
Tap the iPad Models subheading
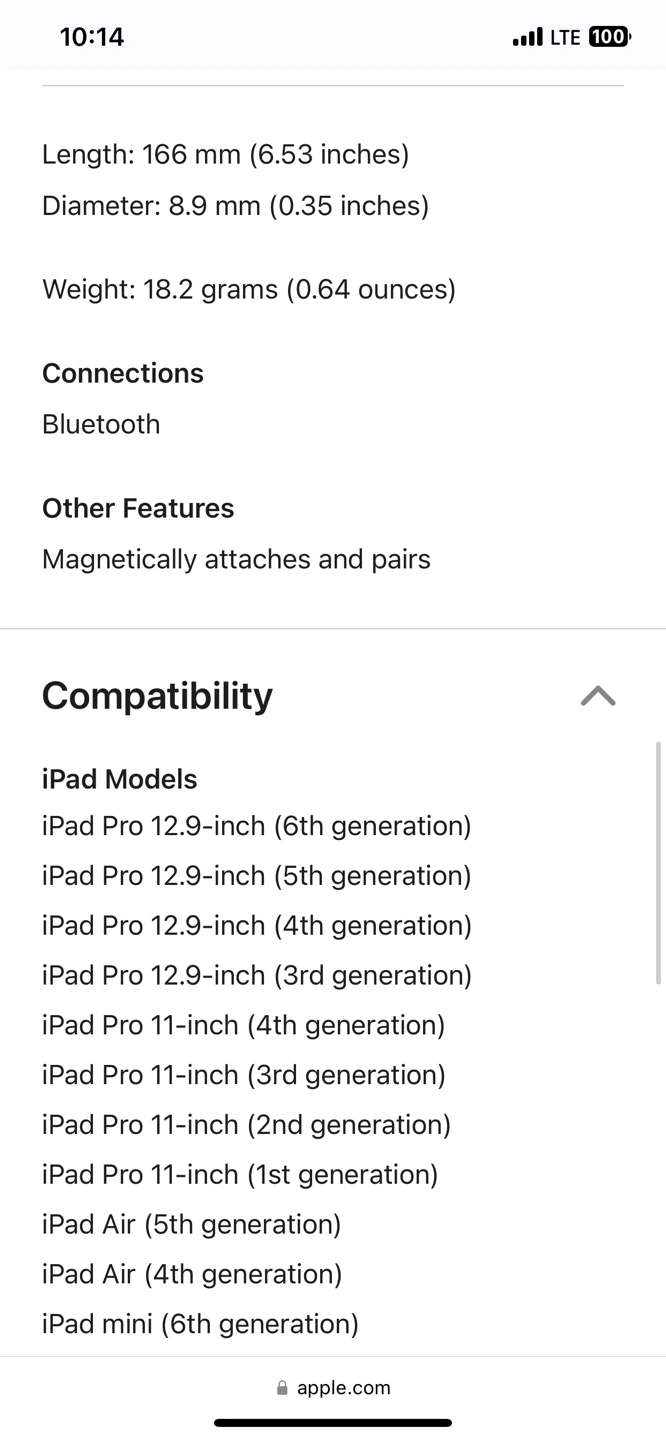[119, 779]
